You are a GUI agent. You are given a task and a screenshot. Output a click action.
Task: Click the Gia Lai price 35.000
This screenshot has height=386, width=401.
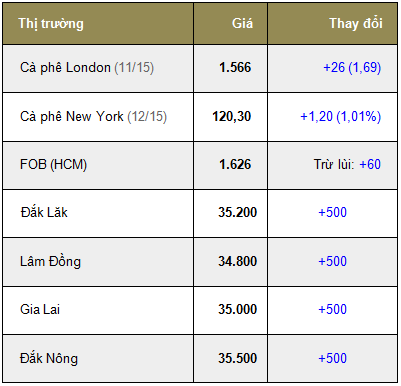(238, 310)
